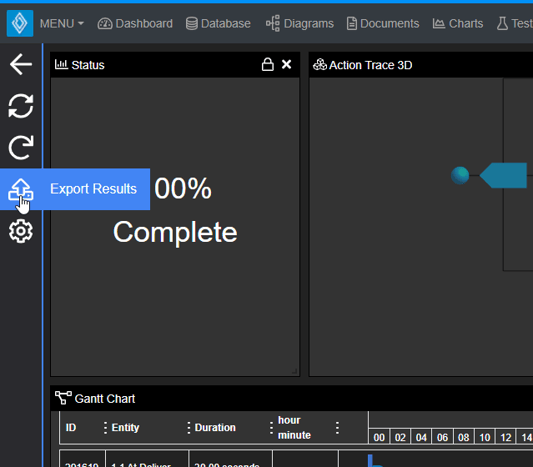The height and width of the screenshot is (467, 533).
Task: Sort by the Entity column header
Action: (x=125, y=428)
